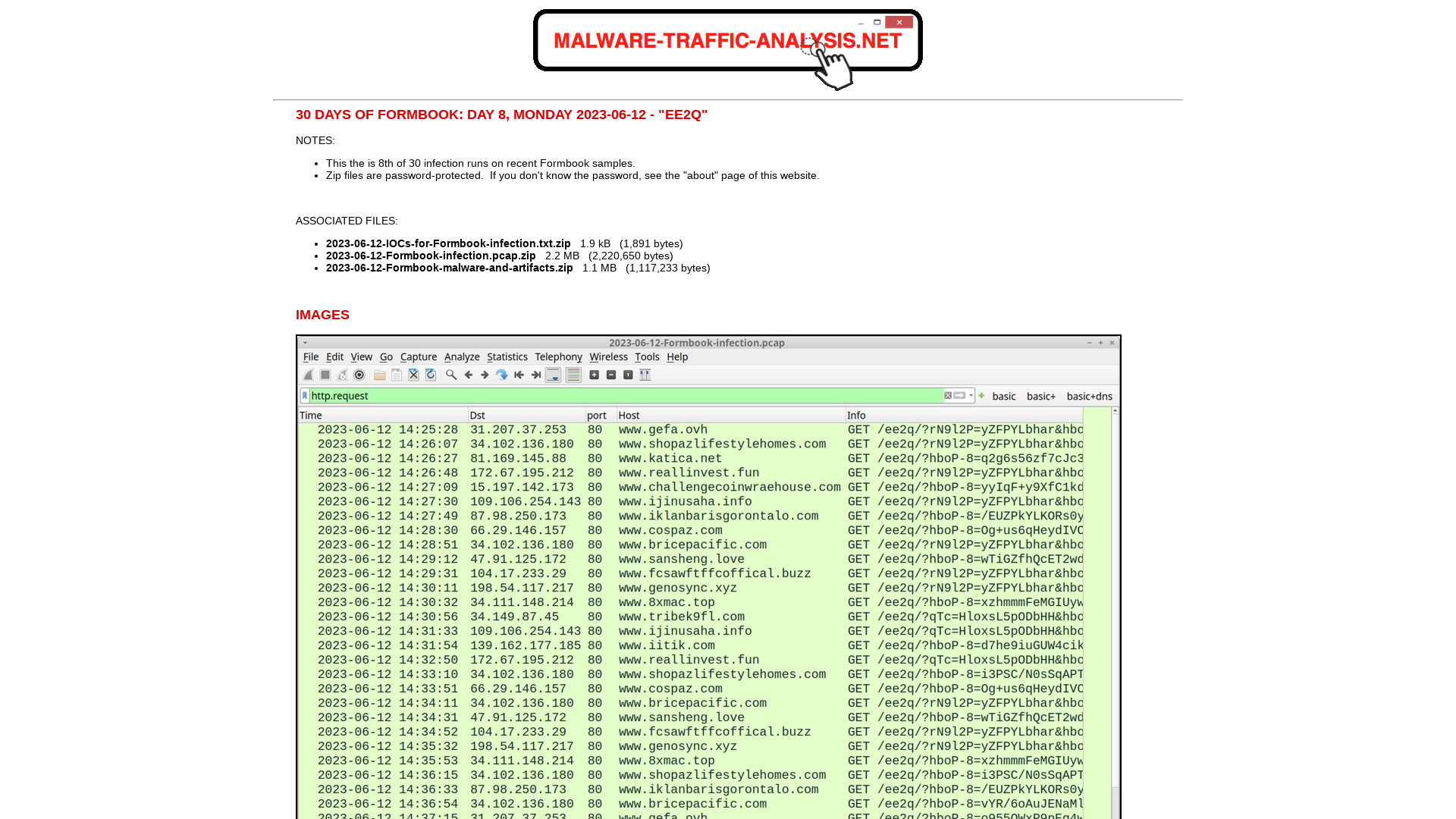Click the Malware-Traffic-Analysis.net logo banner
Screen dimensions: 1456x819
pos(728,49)
